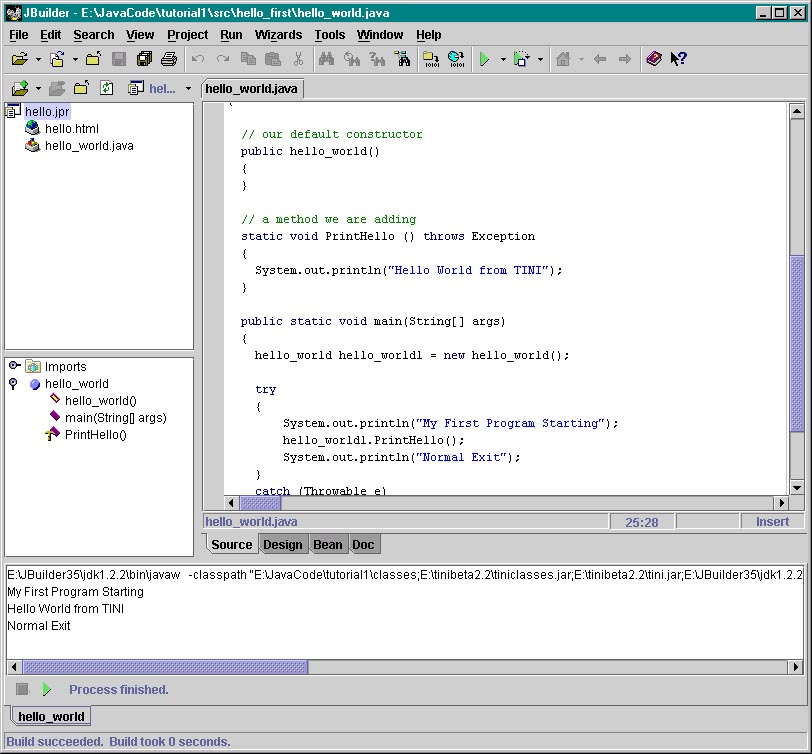
Task: Activate the context-sensitive Help arrow icon
Action: click(x=676, y=59)
